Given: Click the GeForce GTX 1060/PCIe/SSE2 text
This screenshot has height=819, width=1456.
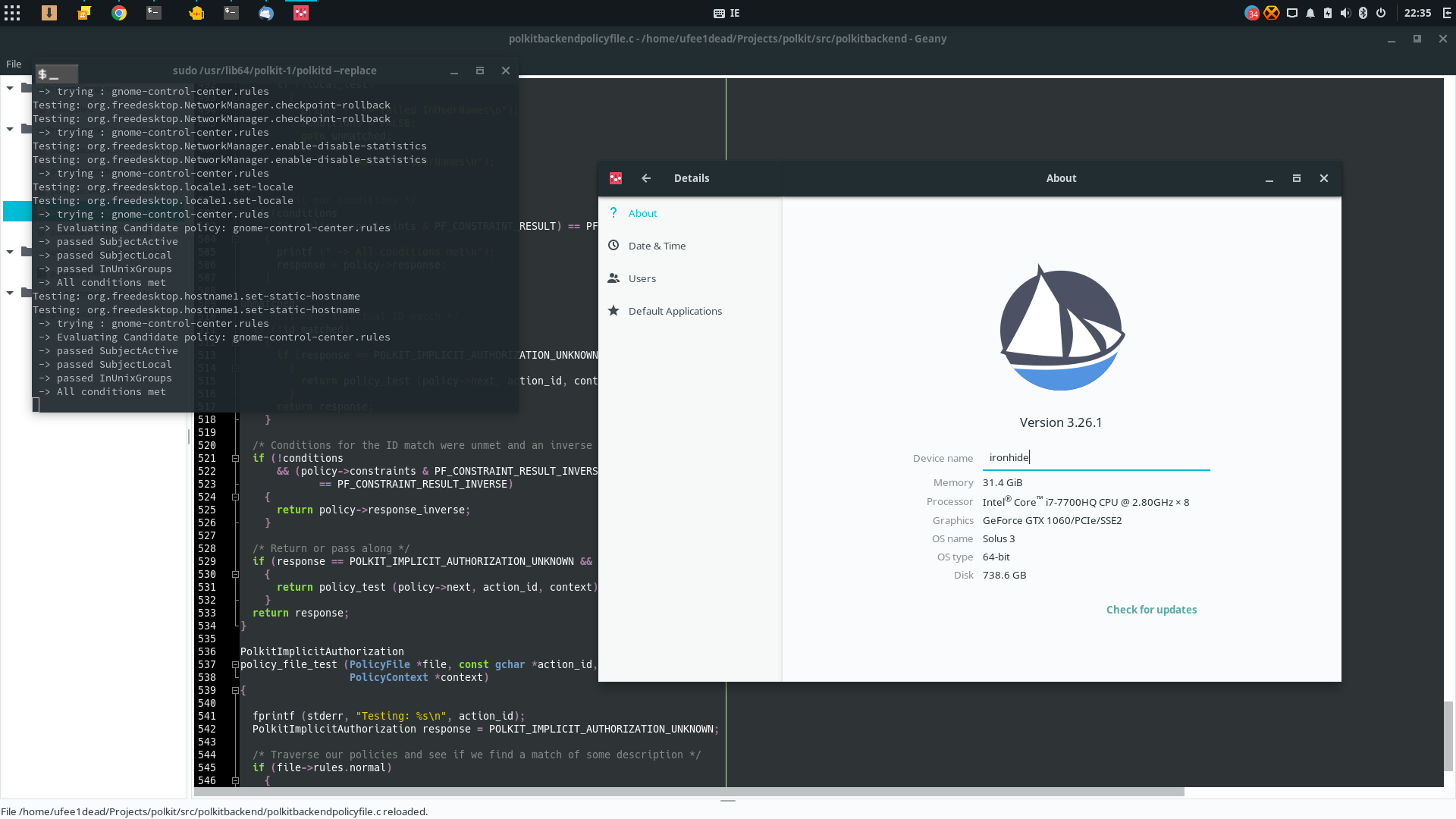Looking at the screenshot, I should click(1052, 520).
